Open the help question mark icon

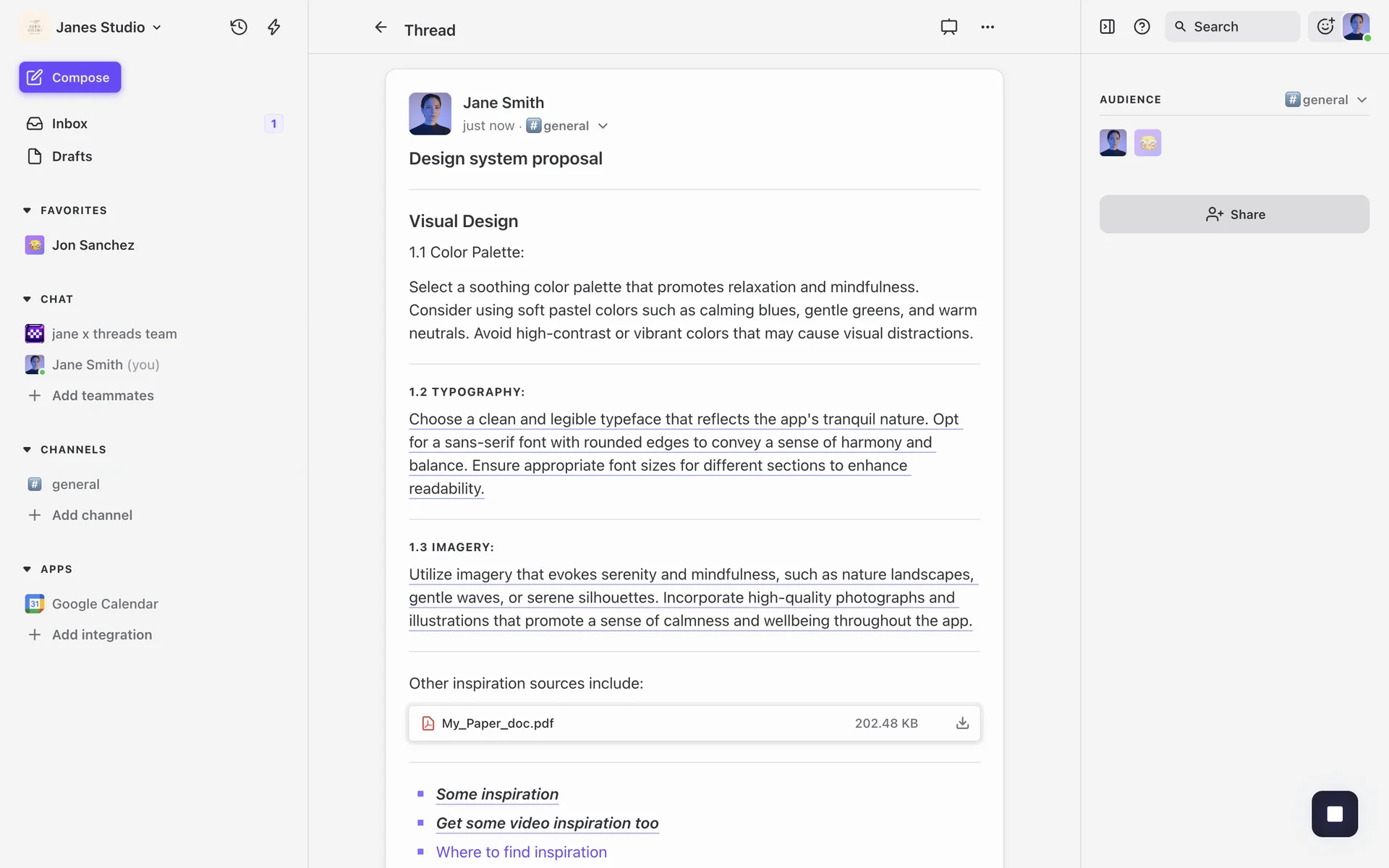click(1142, 27)
